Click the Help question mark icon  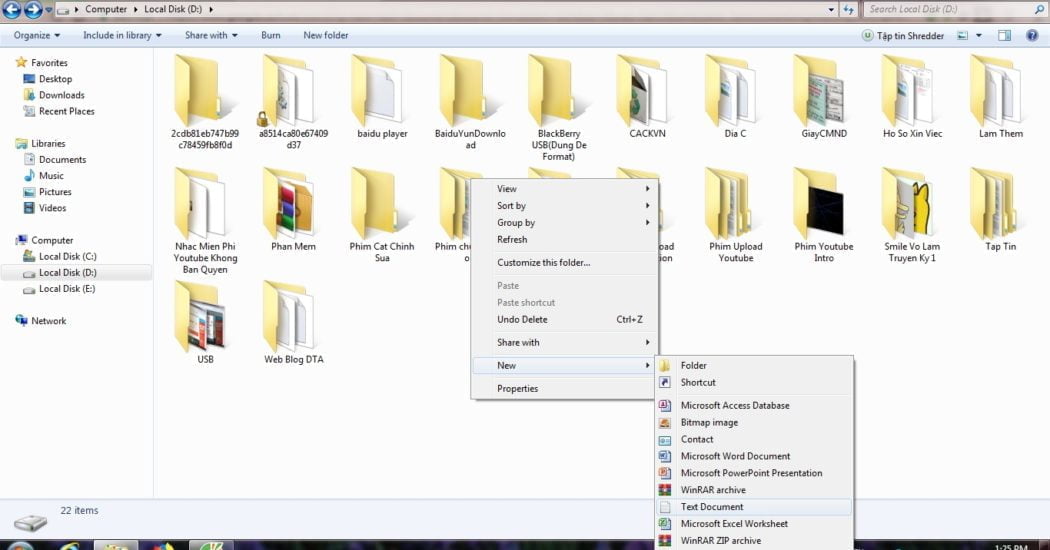[1032, 36]
